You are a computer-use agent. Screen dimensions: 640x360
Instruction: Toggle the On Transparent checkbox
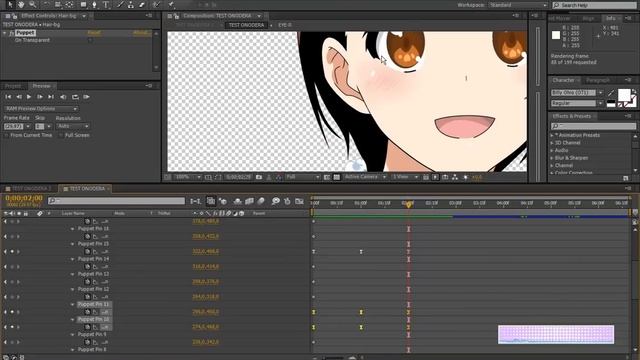pyautogui.click(x=90, y=40)
